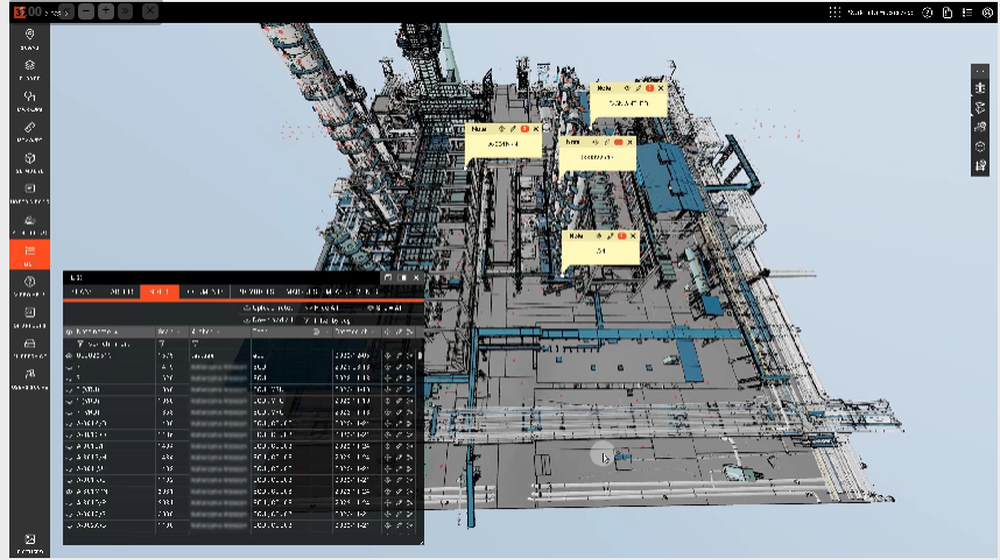Screen dimensions: 1000x560
Task: Click the locate icon on the first table row
Action: coord(387,356)
